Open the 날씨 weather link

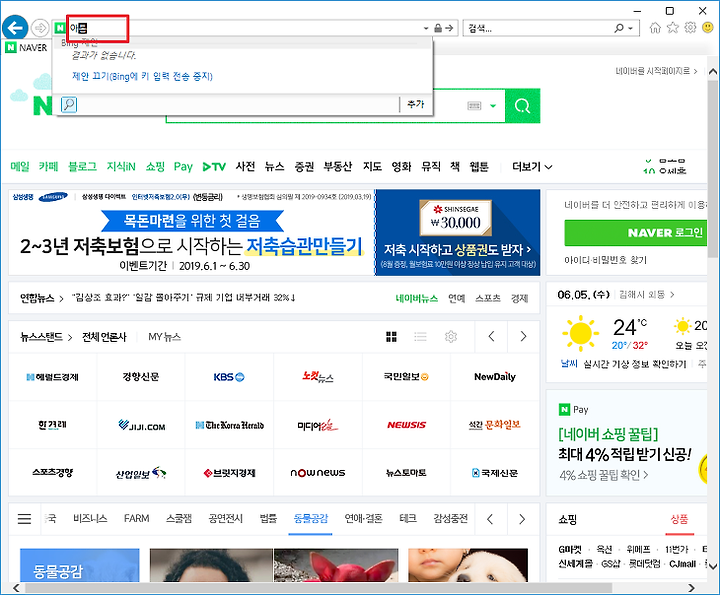pos(568,364)
